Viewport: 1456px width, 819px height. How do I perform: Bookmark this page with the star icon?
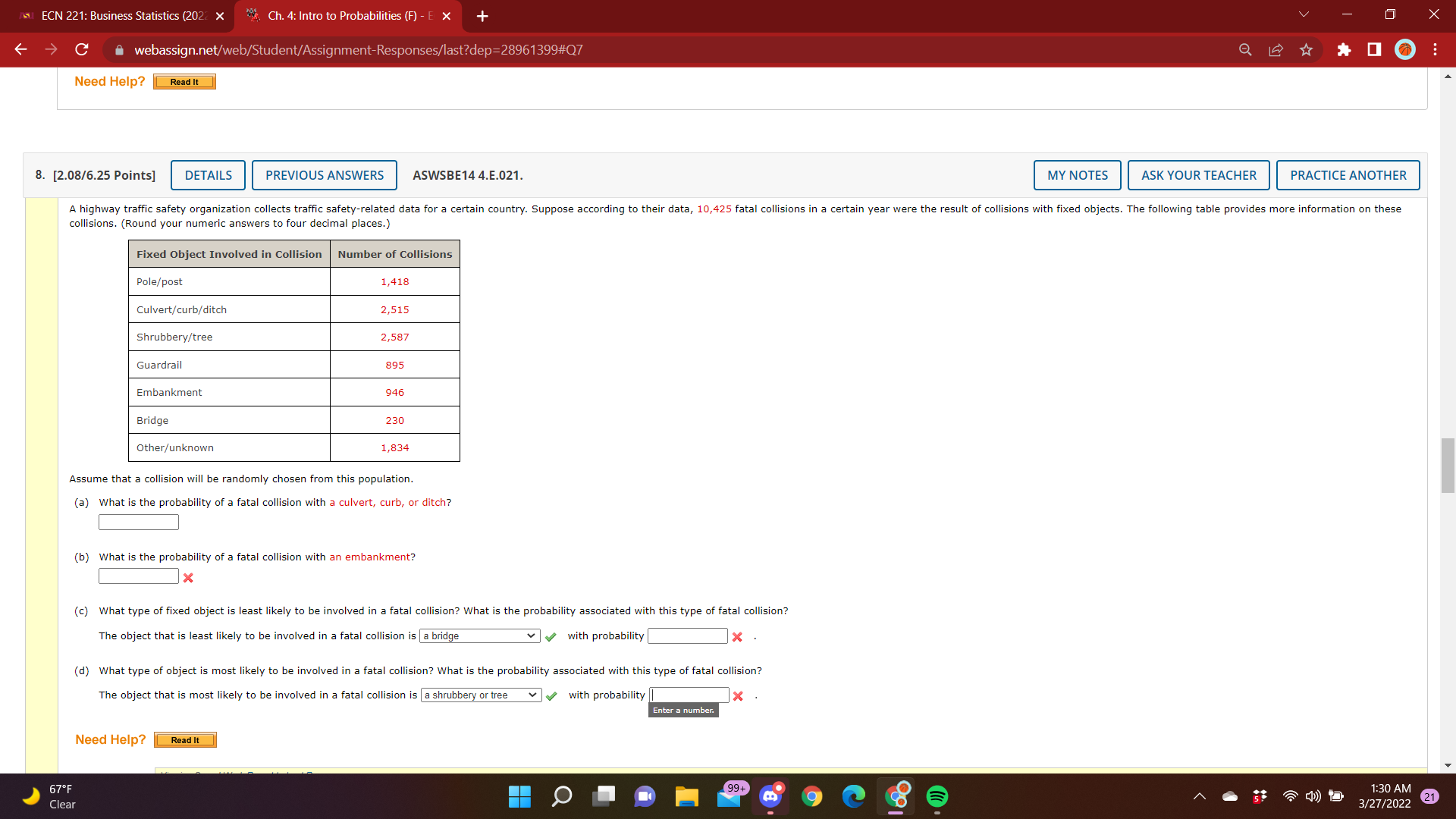point(1306,49)
